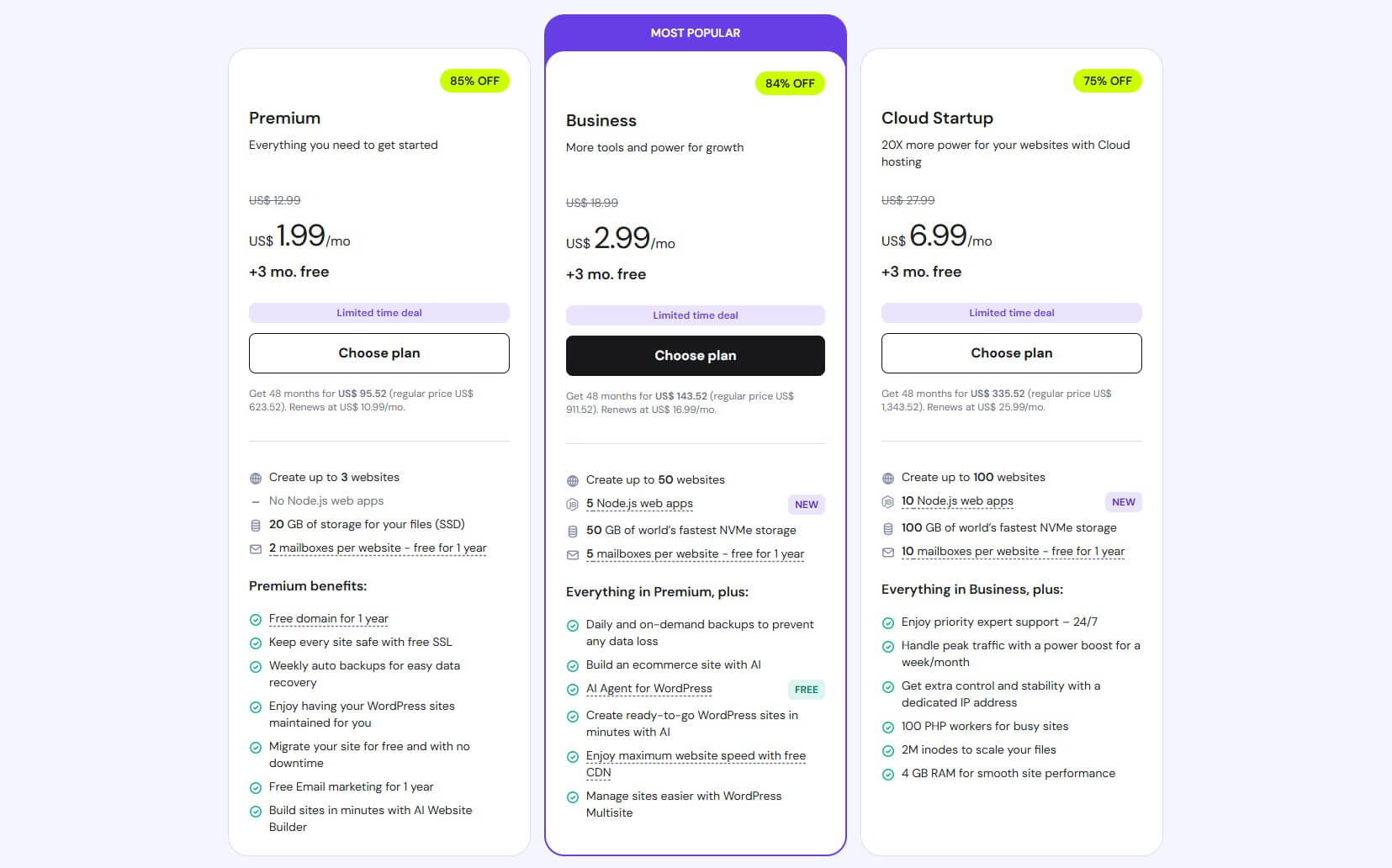The height and width of the screenshot is (868, 1392).
Task: Open the 5 mailboxes per website link
Action: click(x=694, y=553)
